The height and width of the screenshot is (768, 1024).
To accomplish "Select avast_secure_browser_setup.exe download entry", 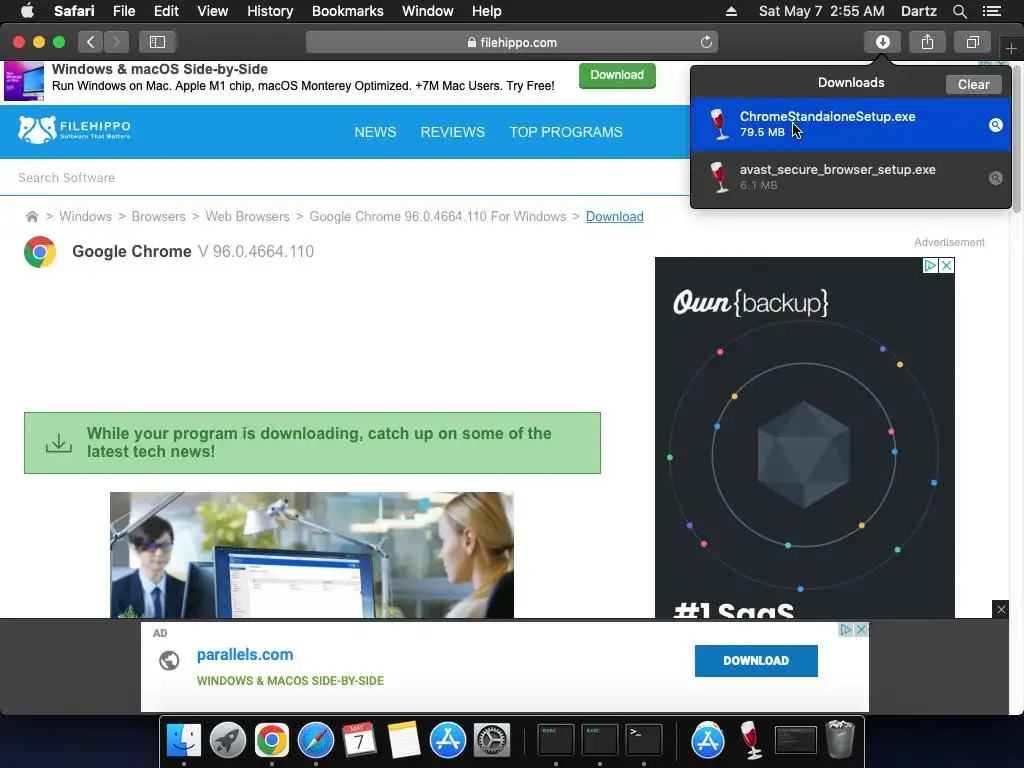I will pos(850,177).
